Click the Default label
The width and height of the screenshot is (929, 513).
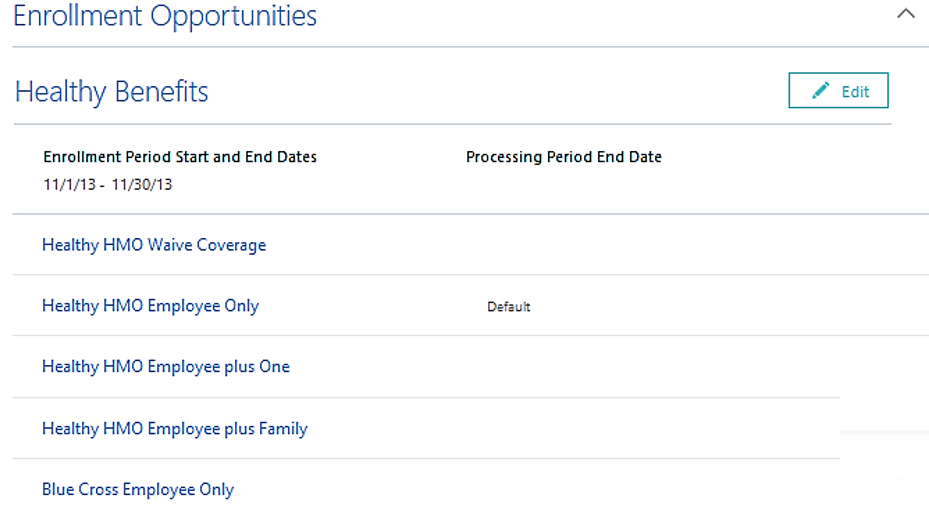(x=509, y=307)
